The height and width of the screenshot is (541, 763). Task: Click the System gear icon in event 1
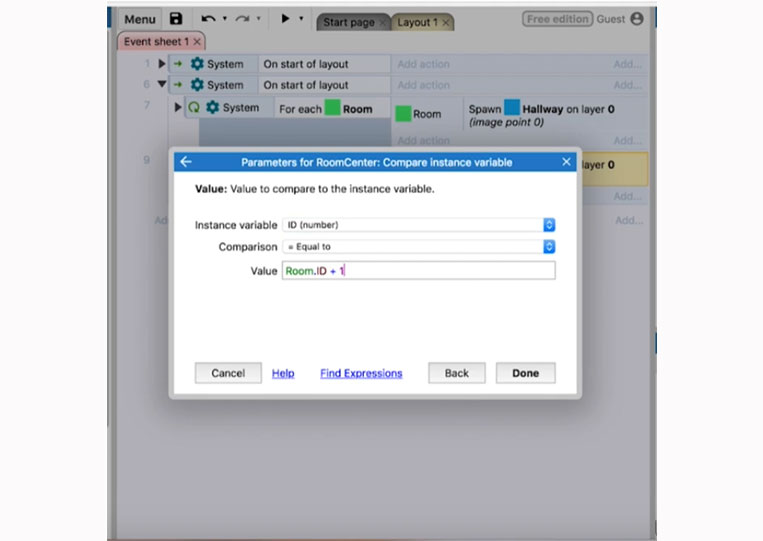click(197, 64)
